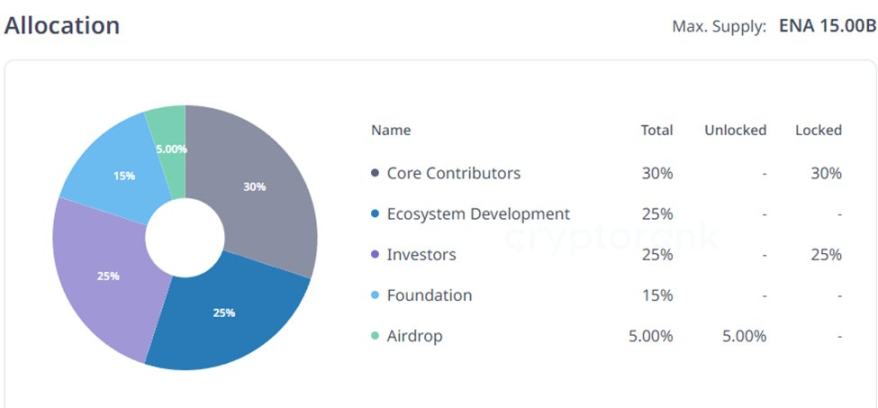Sort by the Total column header
The image size is (878, 408).
[x=656, y=130]
